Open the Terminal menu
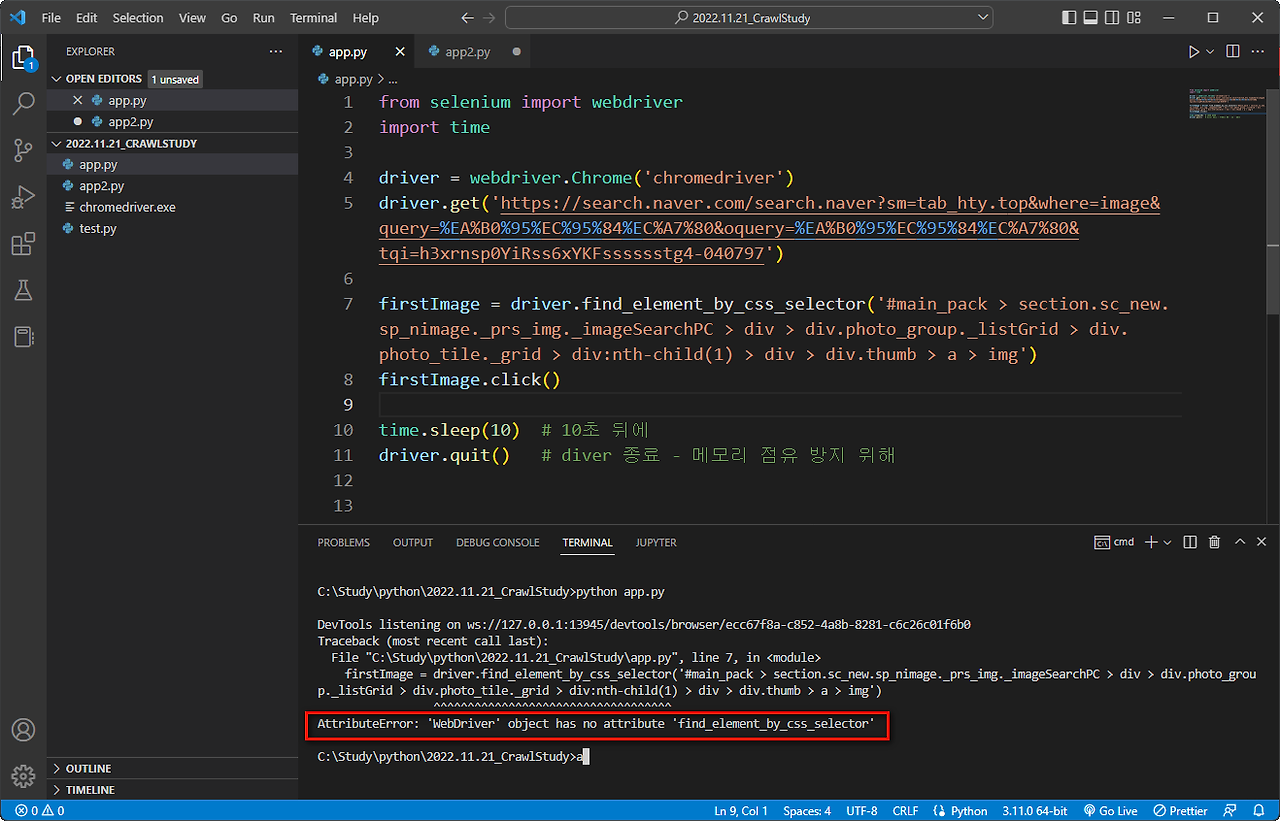 pyautogui.click(x=313, y=17)
